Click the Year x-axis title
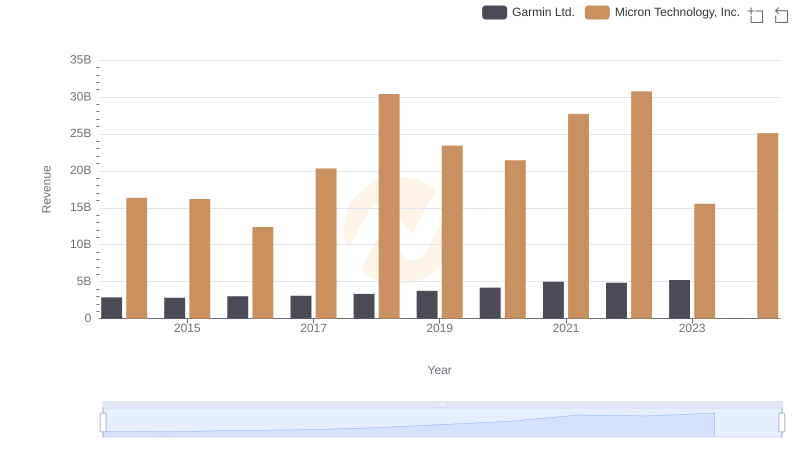 click(x=439, y=370)
